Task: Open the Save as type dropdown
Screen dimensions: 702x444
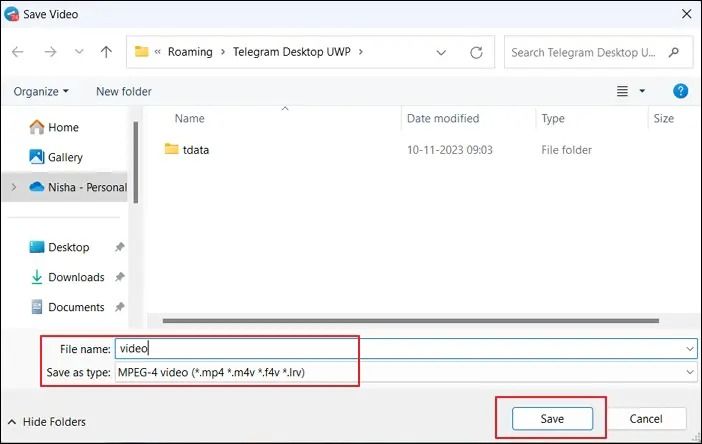Action: 690,372
